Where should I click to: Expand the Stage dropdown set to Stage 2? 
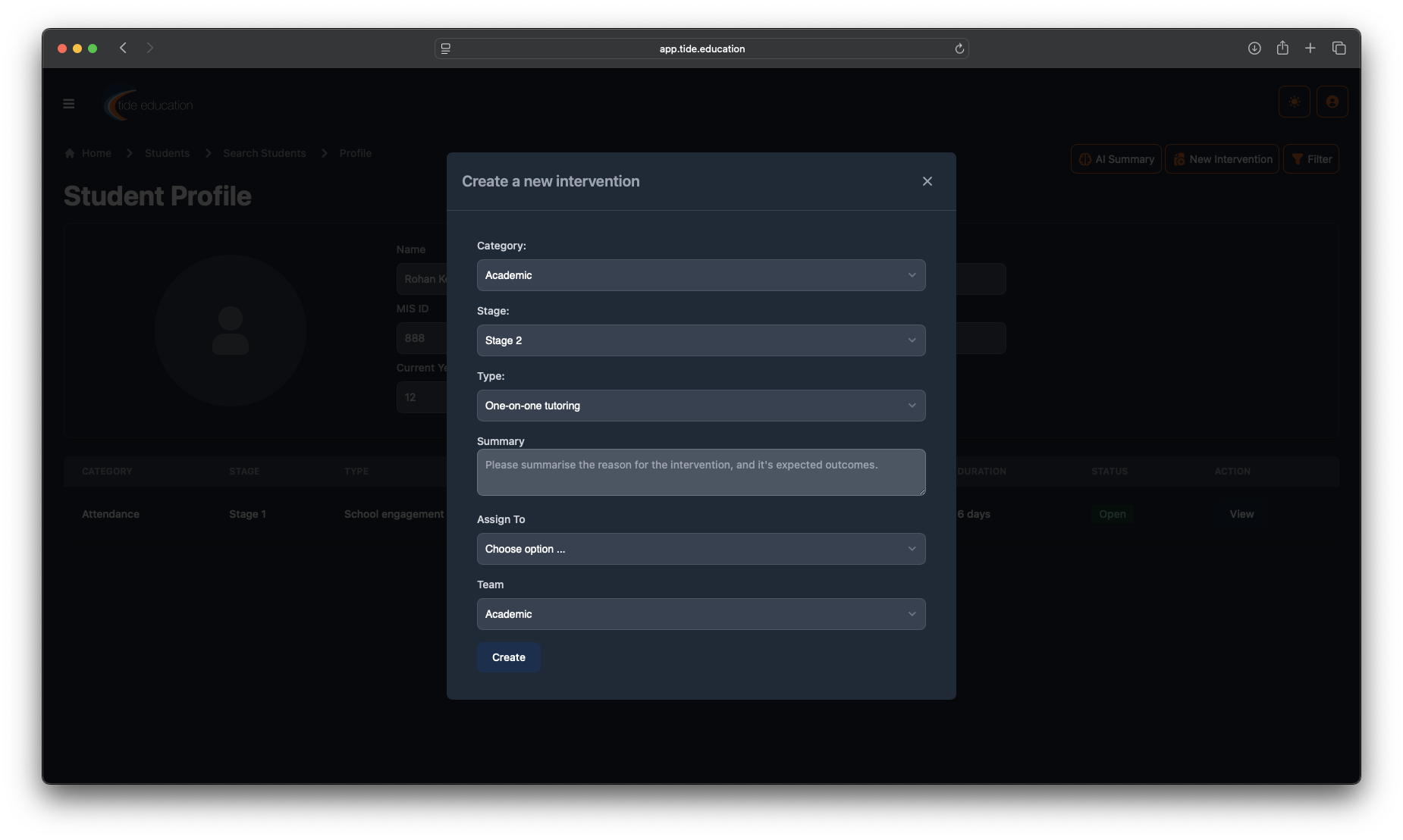pos(700,340)
